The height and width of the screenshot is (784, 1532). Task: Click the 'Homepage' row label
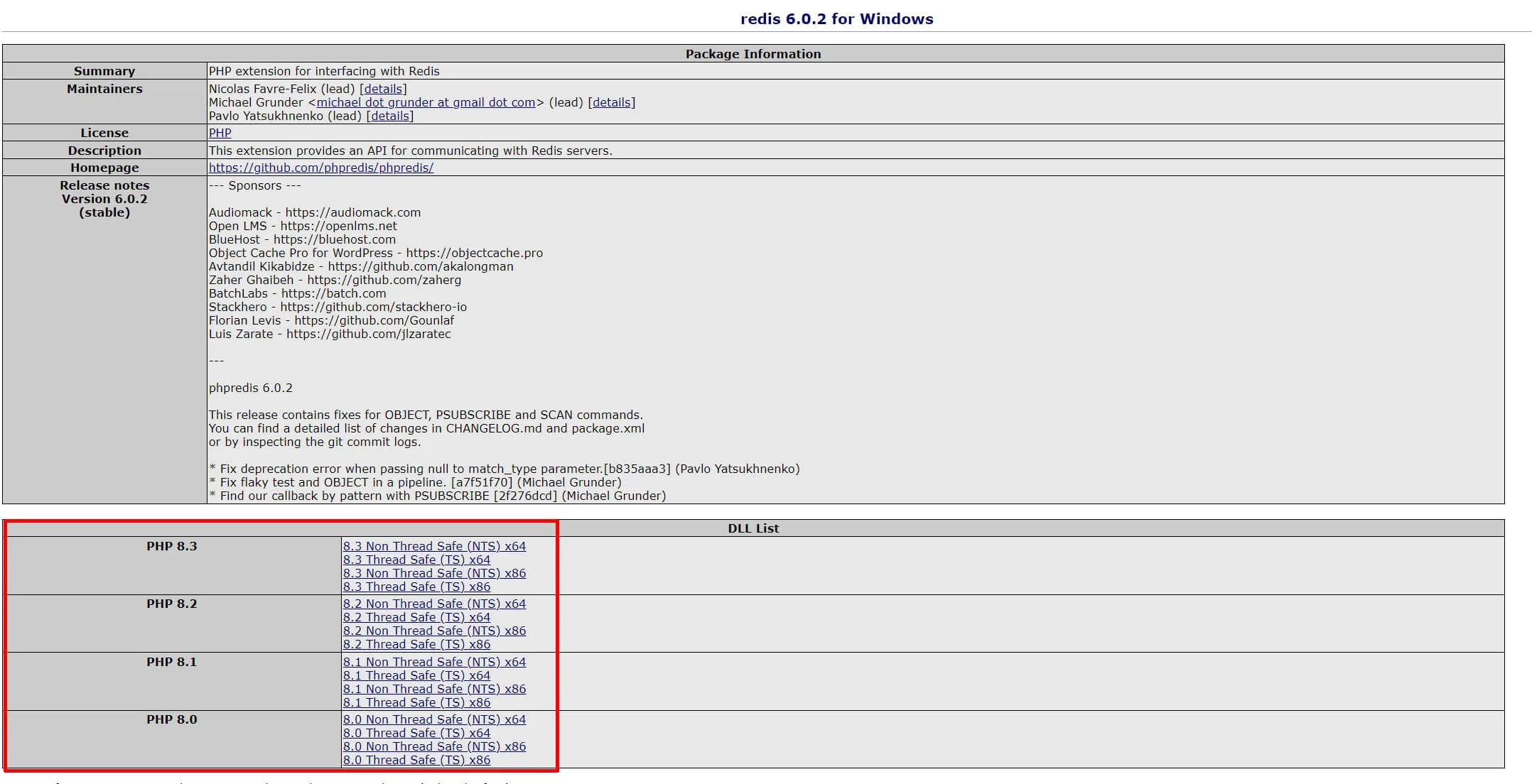[x=104, y=168]
